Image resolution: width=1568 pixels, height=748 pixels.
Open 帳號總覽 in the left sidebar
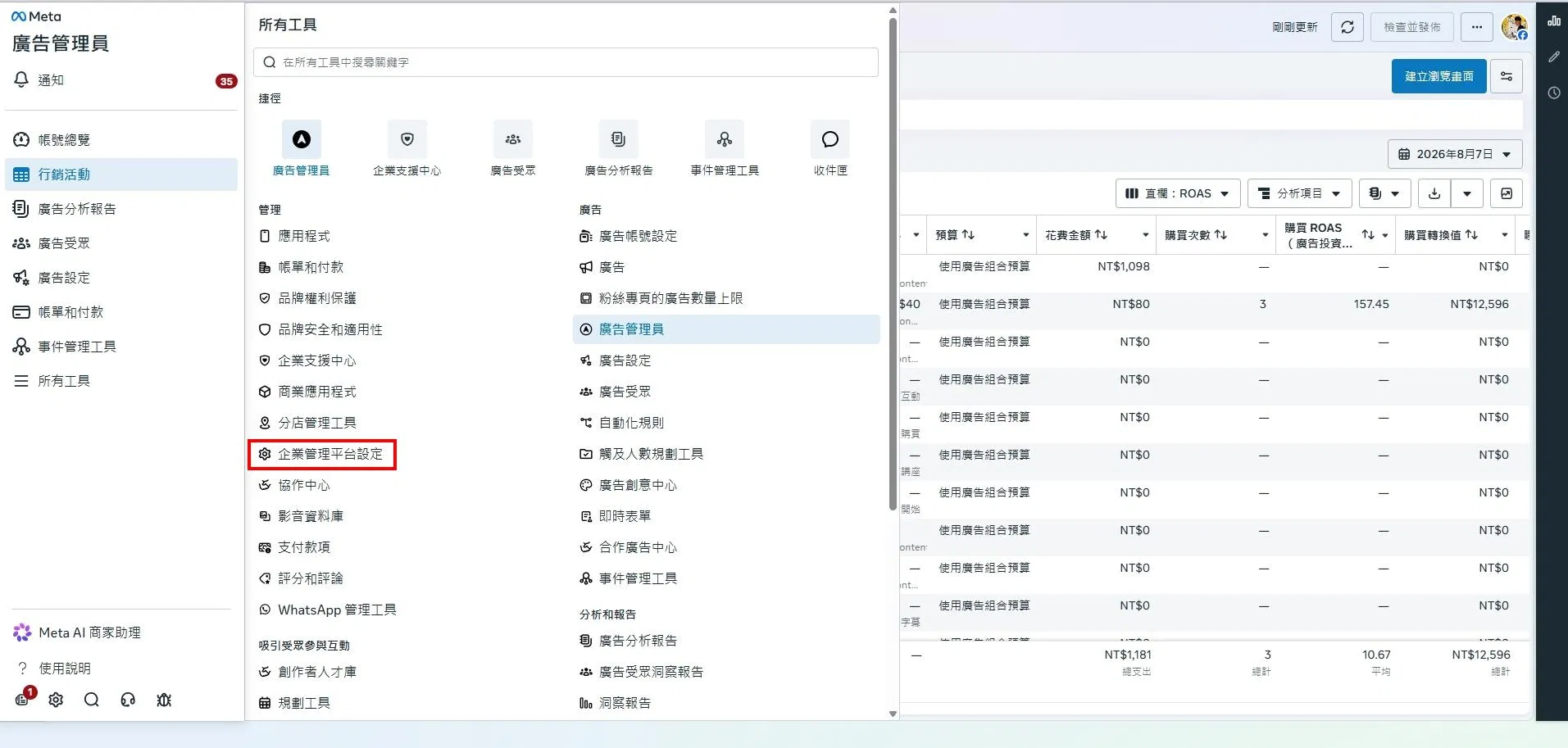point(121,140)
